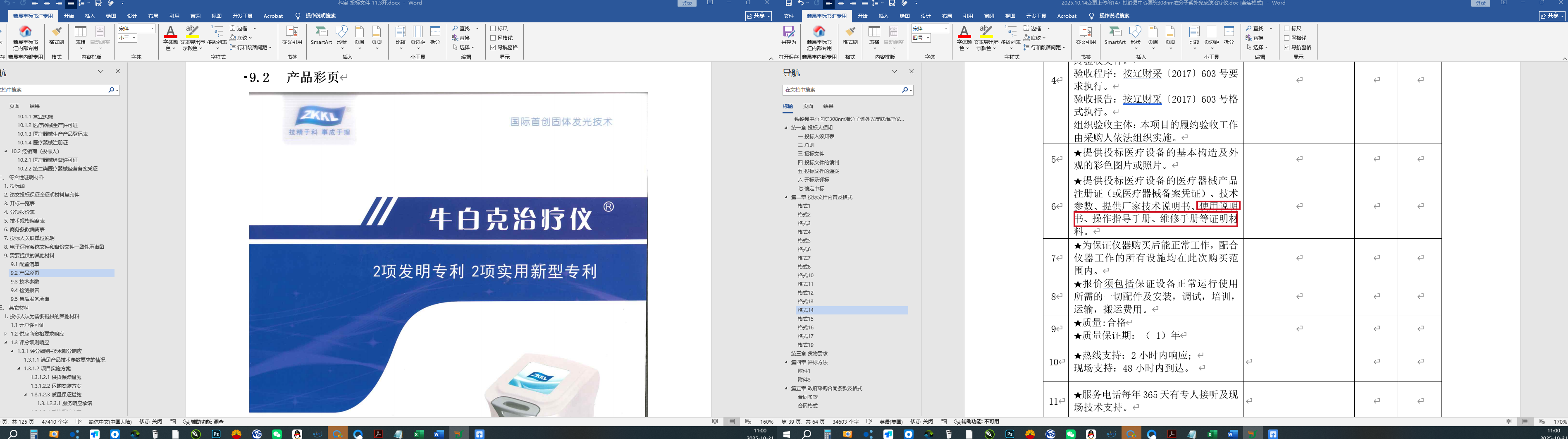The image size is (1568, 439).
Task: Switch to 开始 tab in left Word window
Action: tap(69, 16)
